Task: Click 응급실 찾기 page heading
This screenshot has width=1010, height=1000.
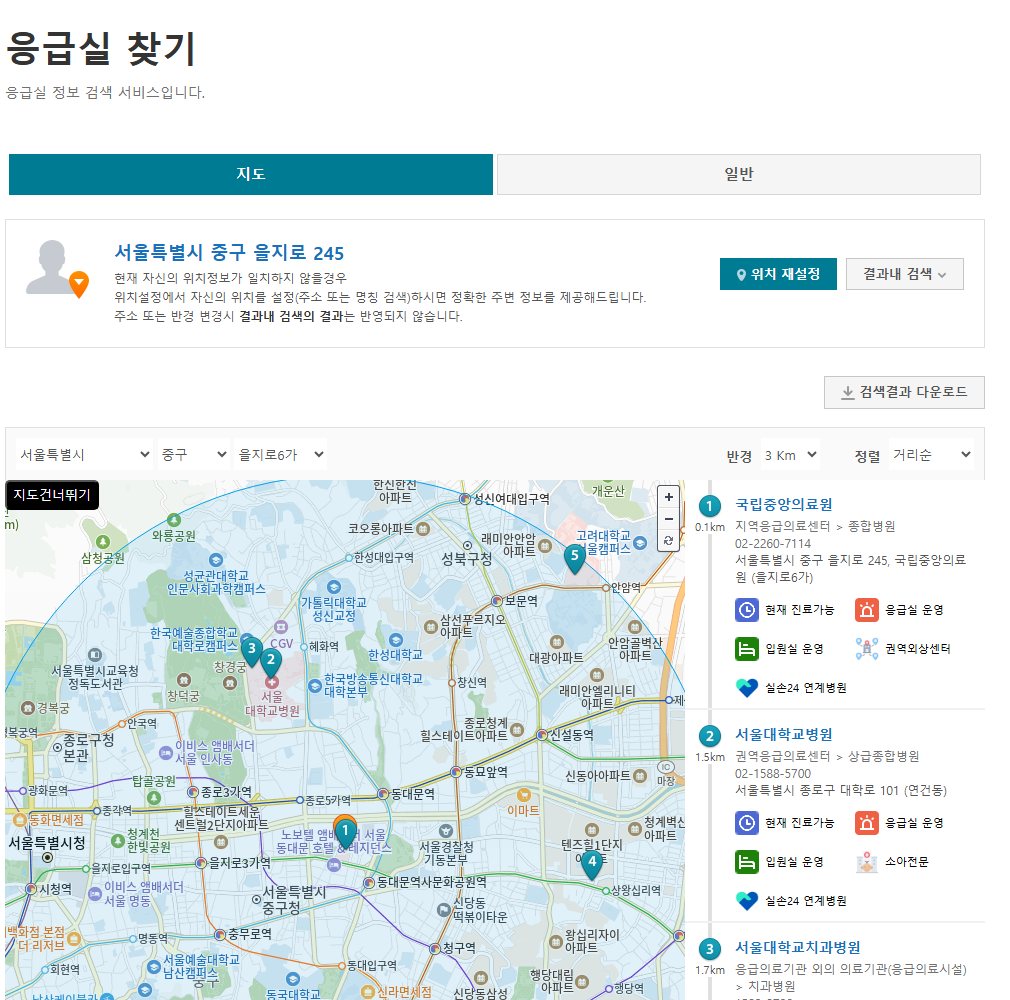Action: [100, 49]
